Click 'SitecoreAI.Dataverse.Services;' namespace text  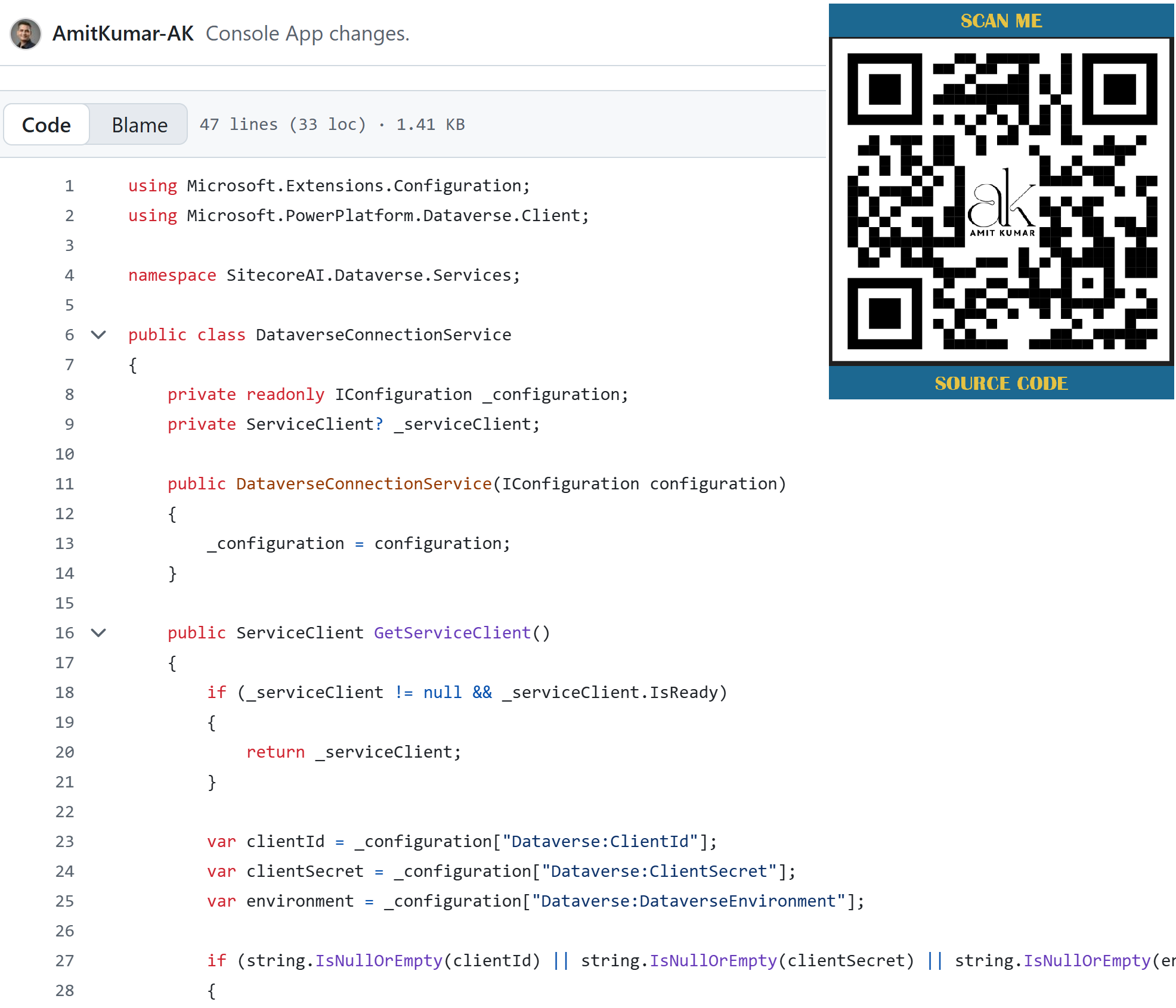click(x=373, y=275)
